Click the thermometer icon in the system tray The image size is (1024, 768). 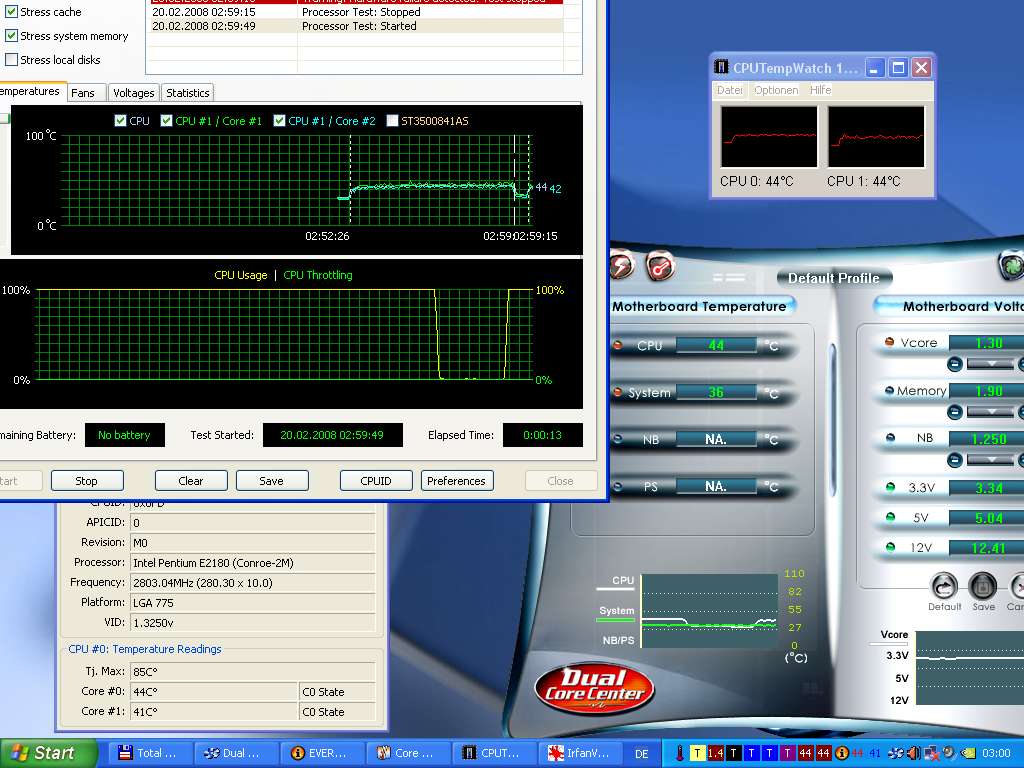click(679, 753)
